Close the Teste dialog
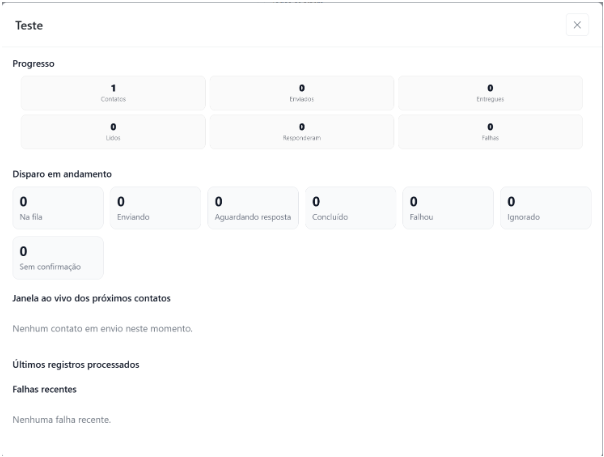604x457 pixels. click(577, 25)
